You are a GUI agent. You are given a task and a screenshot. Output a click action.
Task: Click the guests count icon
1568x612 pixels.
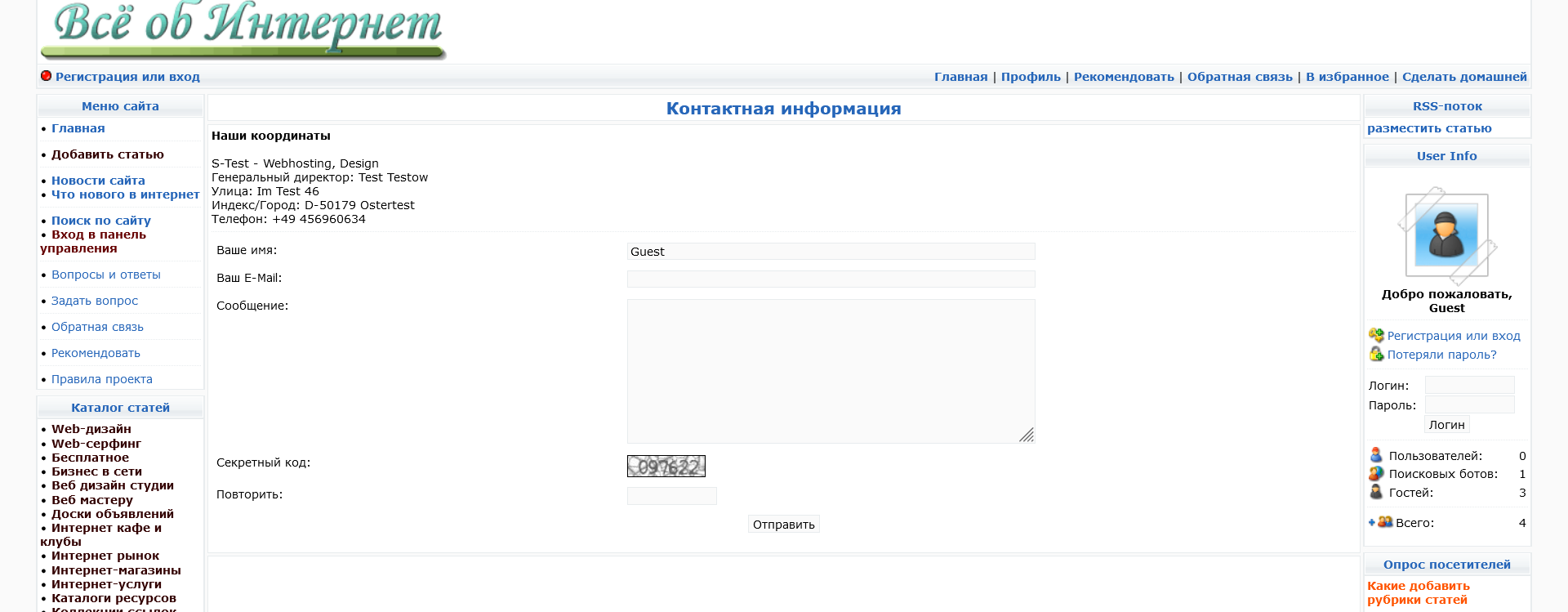click(x=1376, y=492)
